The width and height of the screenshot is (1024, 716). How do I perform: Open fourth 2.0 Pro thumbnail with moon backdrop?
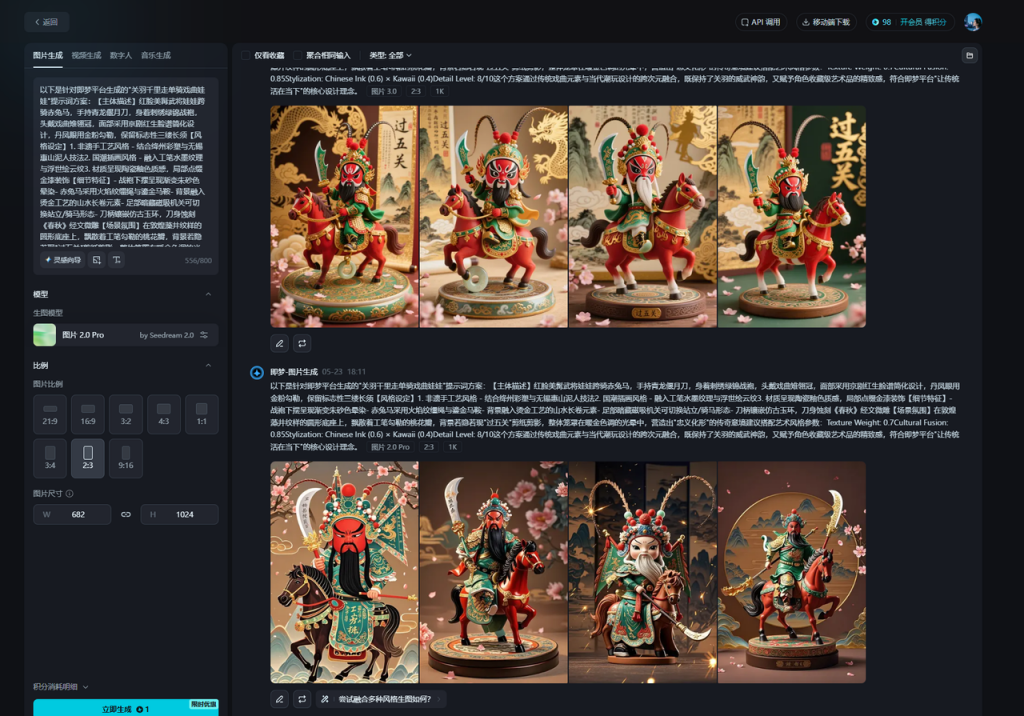coord(792,572)
